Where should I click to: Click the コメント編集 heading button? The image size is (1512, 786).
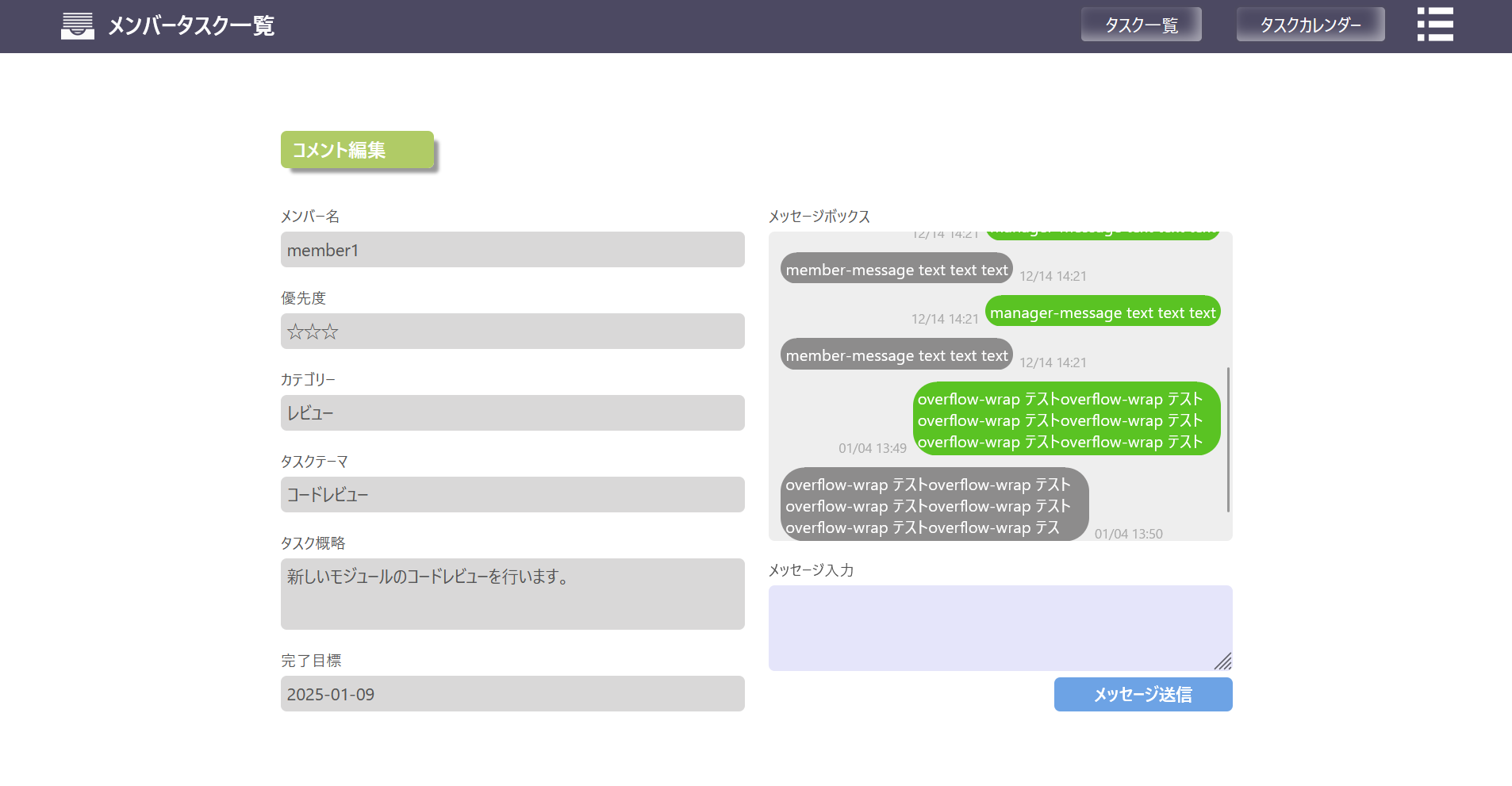coord(357,150)
